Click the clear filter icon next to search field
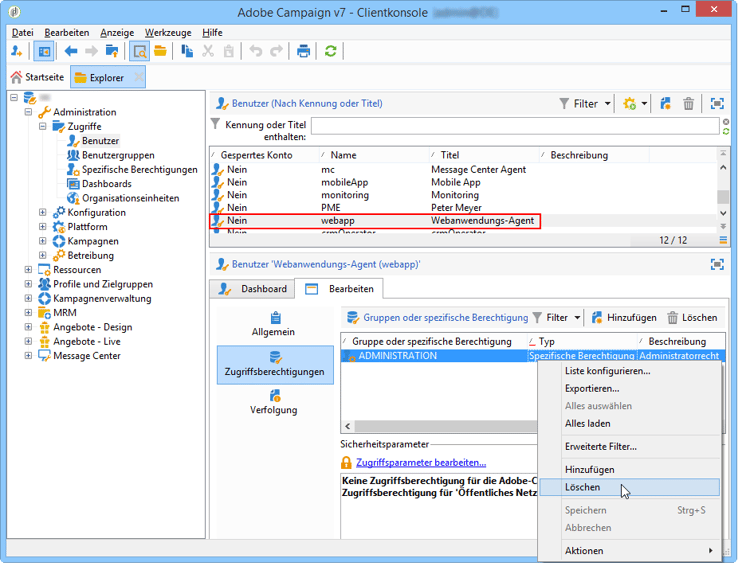 coord(726,122)
